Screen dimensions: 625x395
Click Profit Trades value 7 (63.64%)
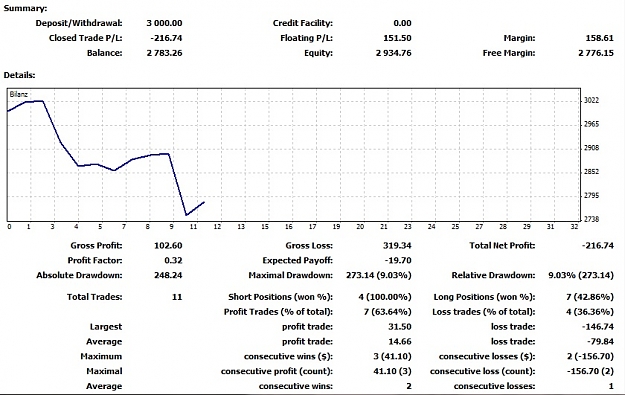point(387,312)
